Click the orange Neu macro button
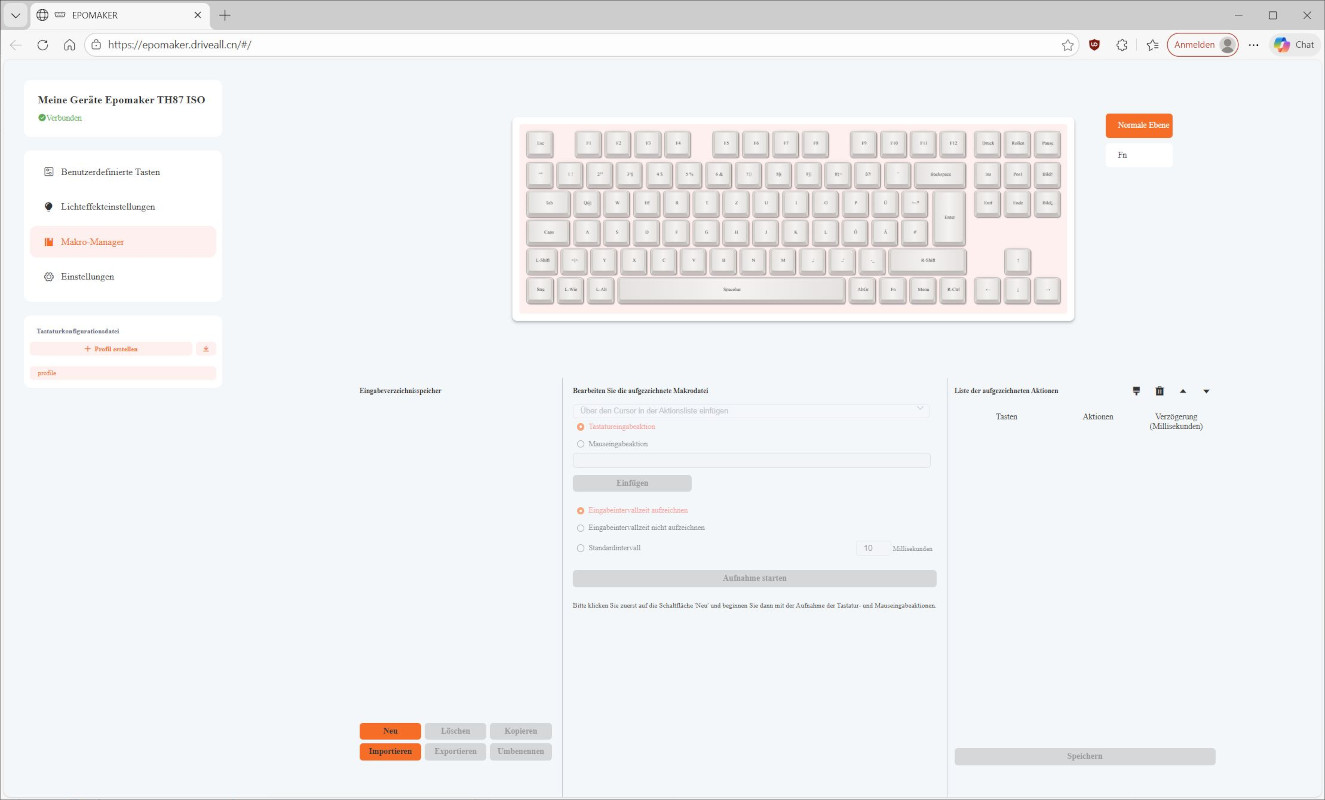1325x800 pixels. [x=390, y=731]
